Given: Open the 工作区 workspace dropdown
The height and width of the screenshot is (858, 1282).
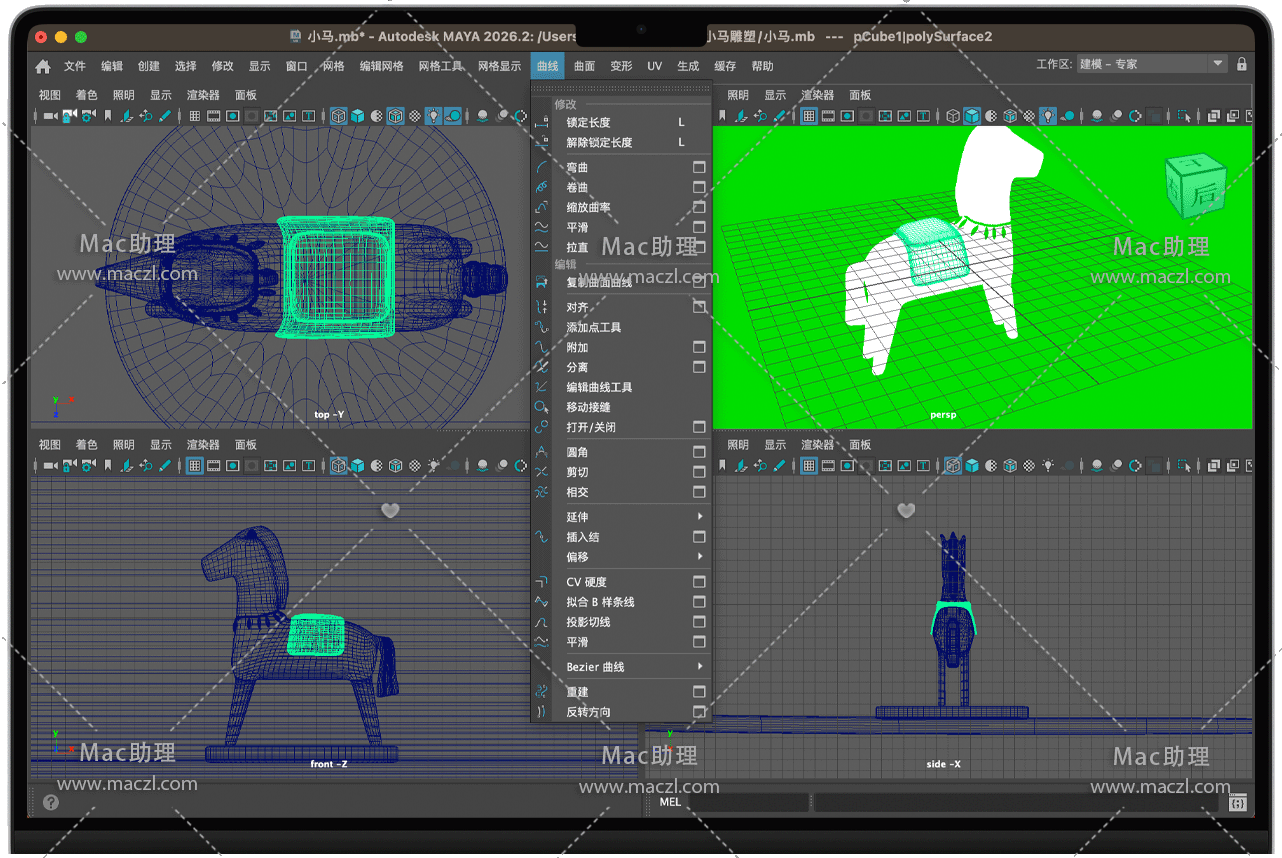Looking at the screenshot, I should tap(1152, 64).
